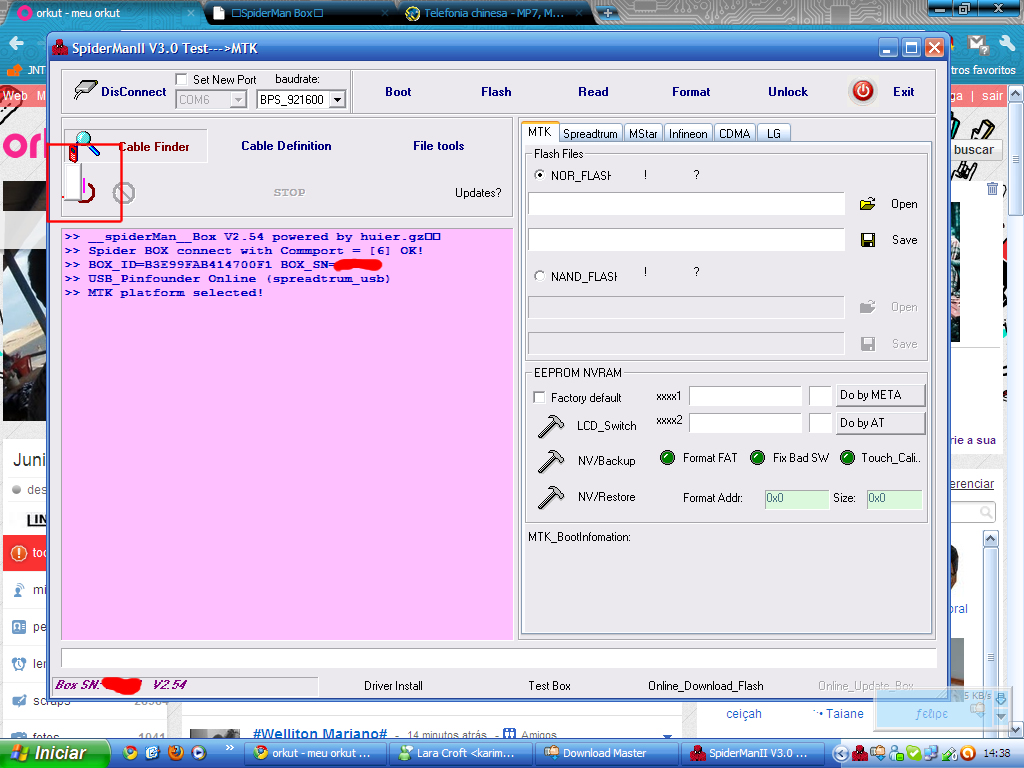This screenshot has height=768, width=1024.
Task: Click the NOR flash Save floppy icon
Action: click(868, 240)
